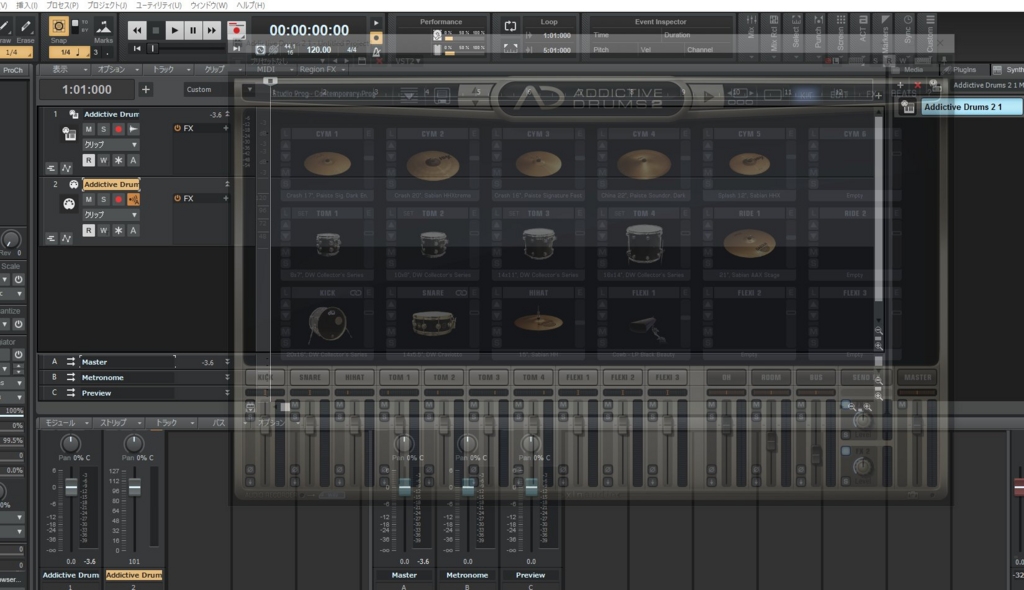Solo track 1 Addictive Drum
Image resolution: width=1024 pixels, height=590 pixels.
[103, 129]
